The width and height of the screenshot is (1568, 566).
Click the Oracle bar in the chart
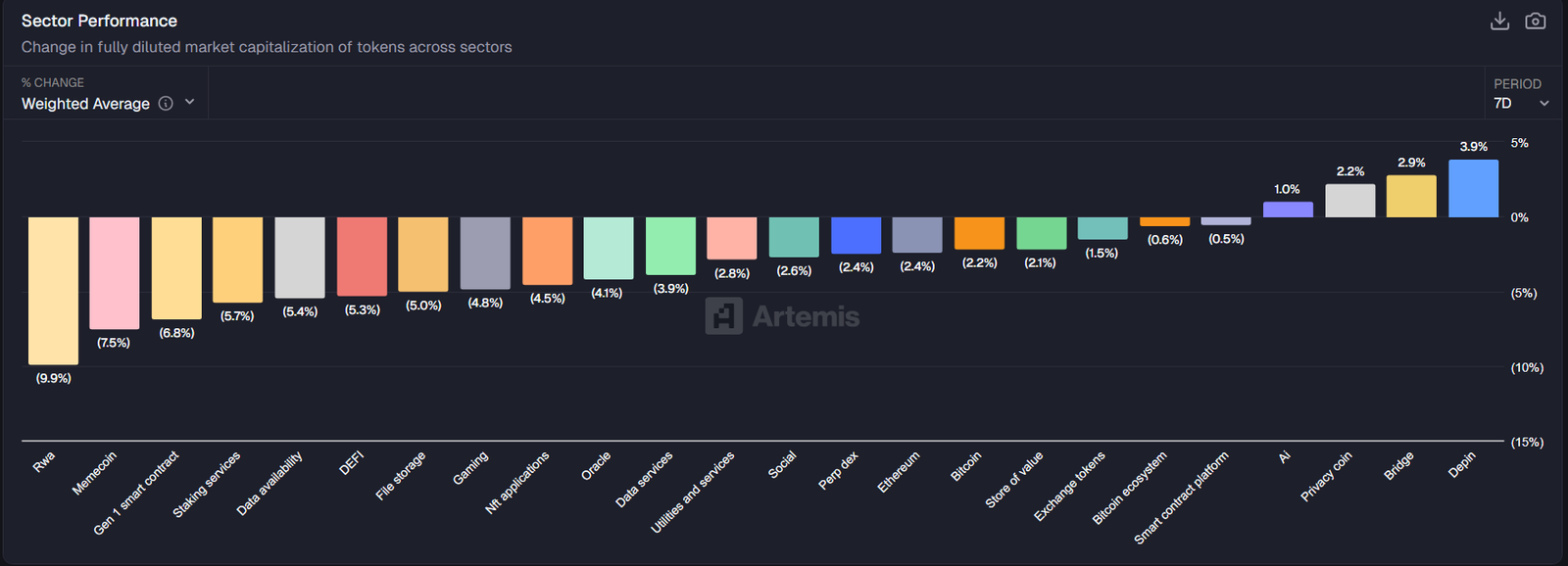608,248
